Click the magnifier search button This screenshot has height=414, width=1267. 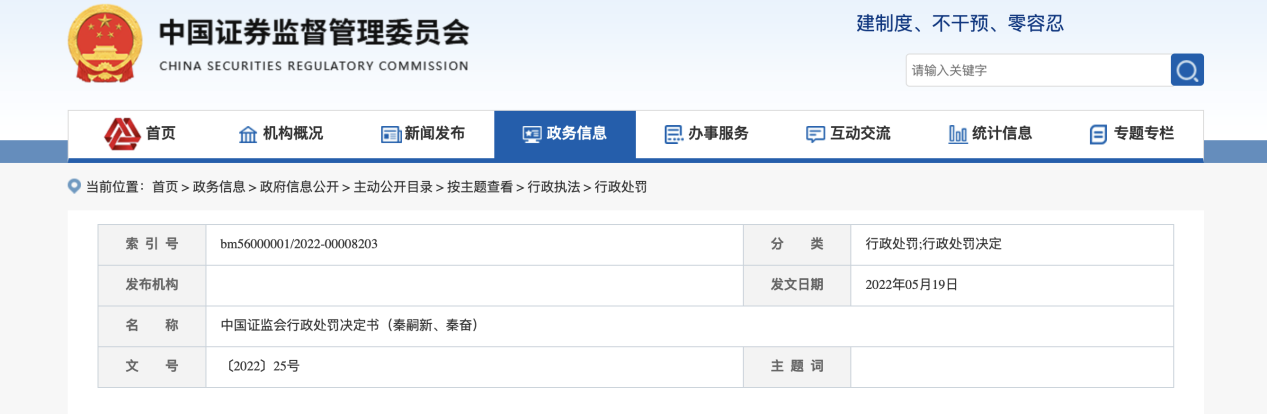pyautogui.click(x=1187, y=70)
